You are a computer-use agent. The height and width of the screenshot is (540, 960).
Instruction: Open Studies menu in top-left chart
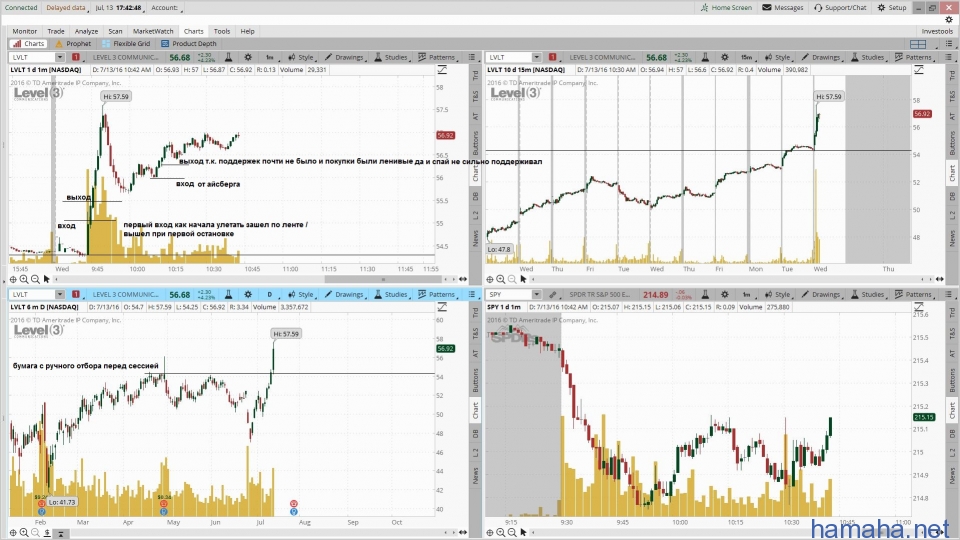click(x=391, y=57)
